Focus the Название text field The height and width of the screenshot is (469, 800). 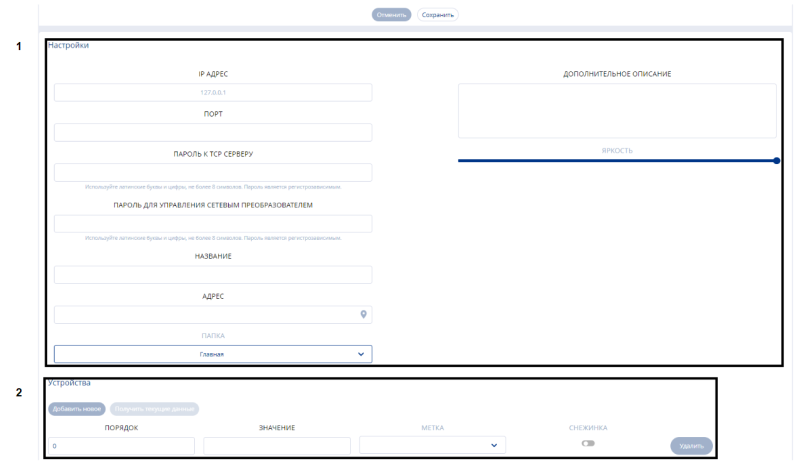212,274
